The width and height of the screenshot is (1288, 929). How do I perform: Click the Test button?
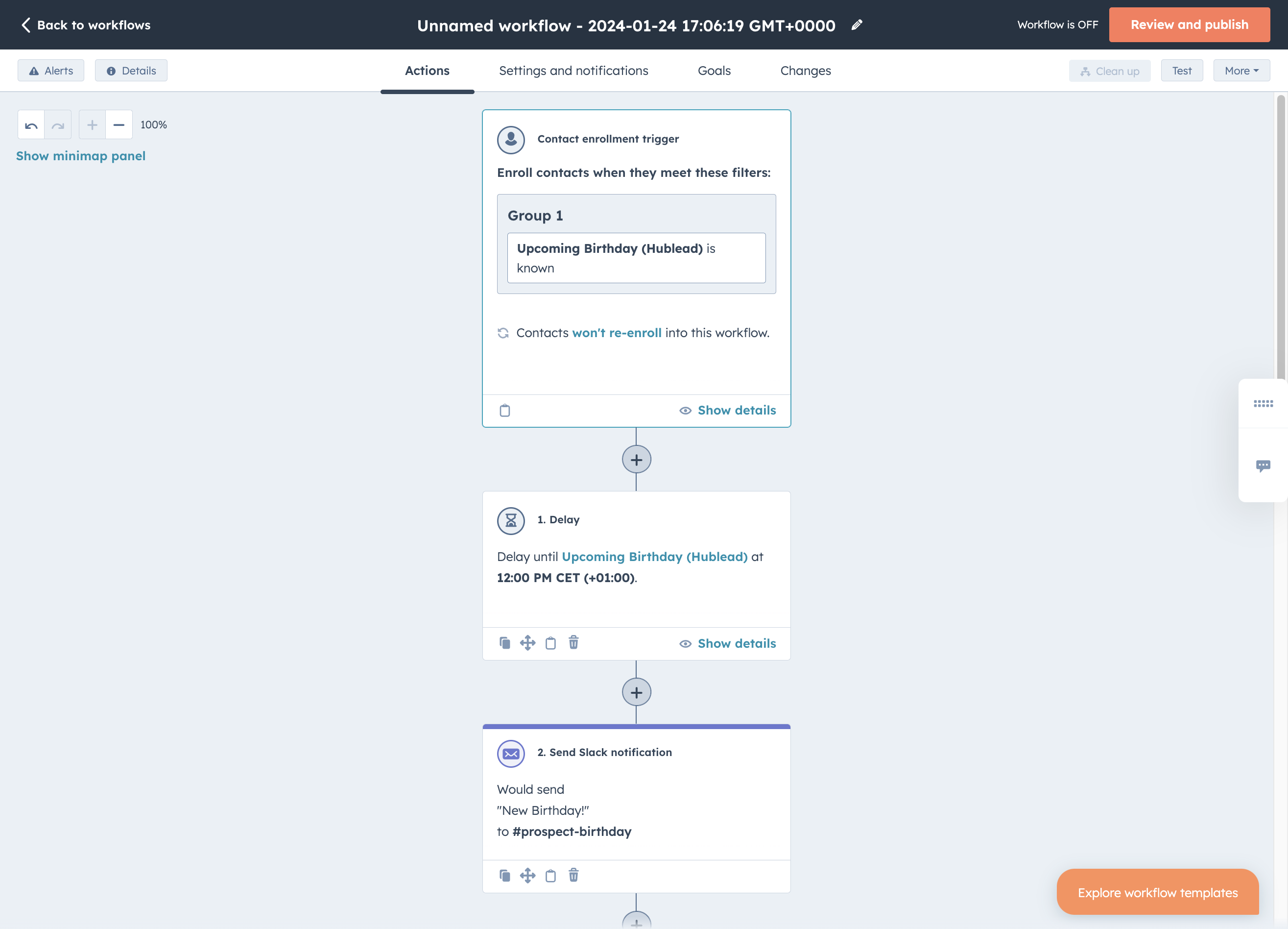pyautogui.click(x=1182, y=71)
